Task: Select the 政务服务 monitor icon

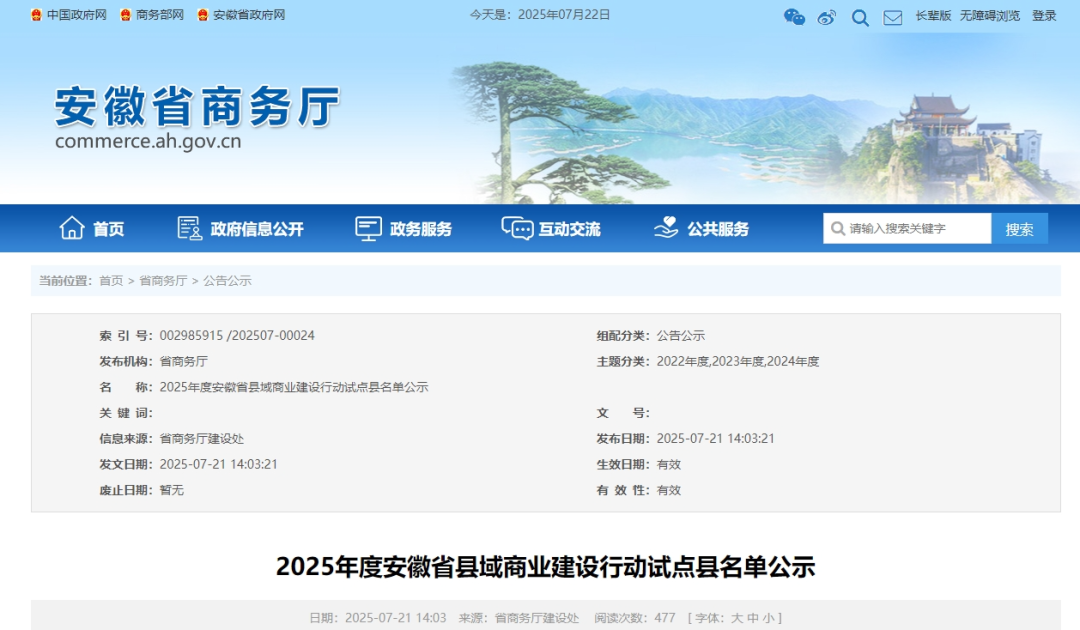Action: [x=368, y=228]
